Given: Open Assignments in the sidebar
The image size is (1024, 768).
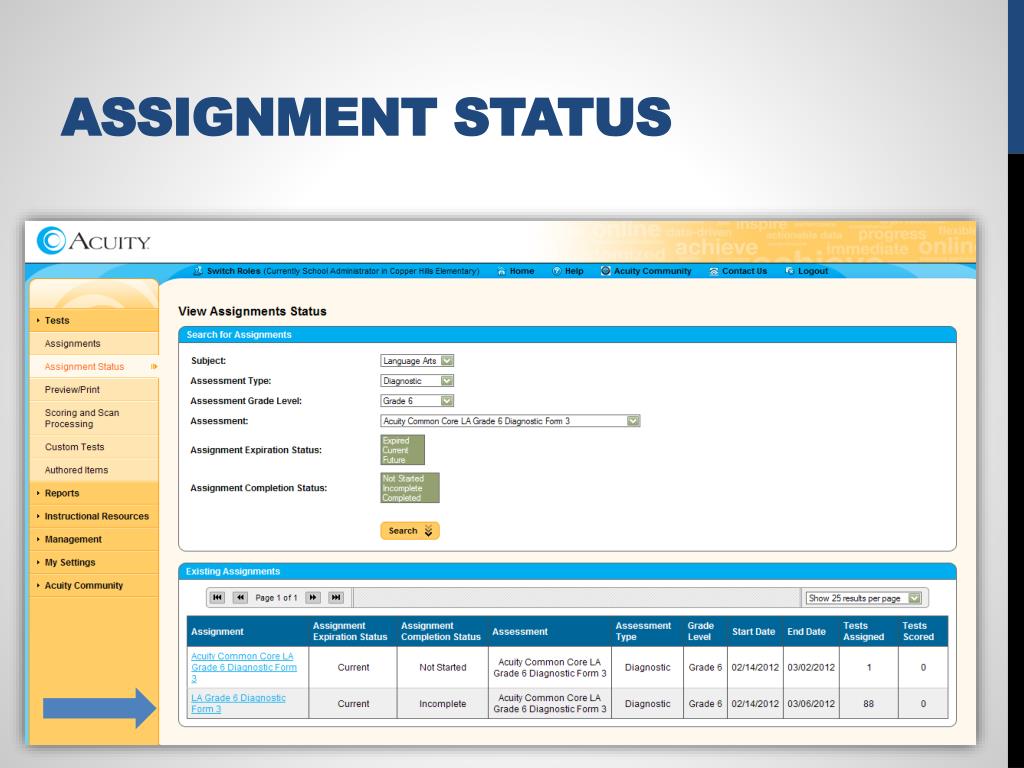Looking at the screenshot, I should 72,344.
